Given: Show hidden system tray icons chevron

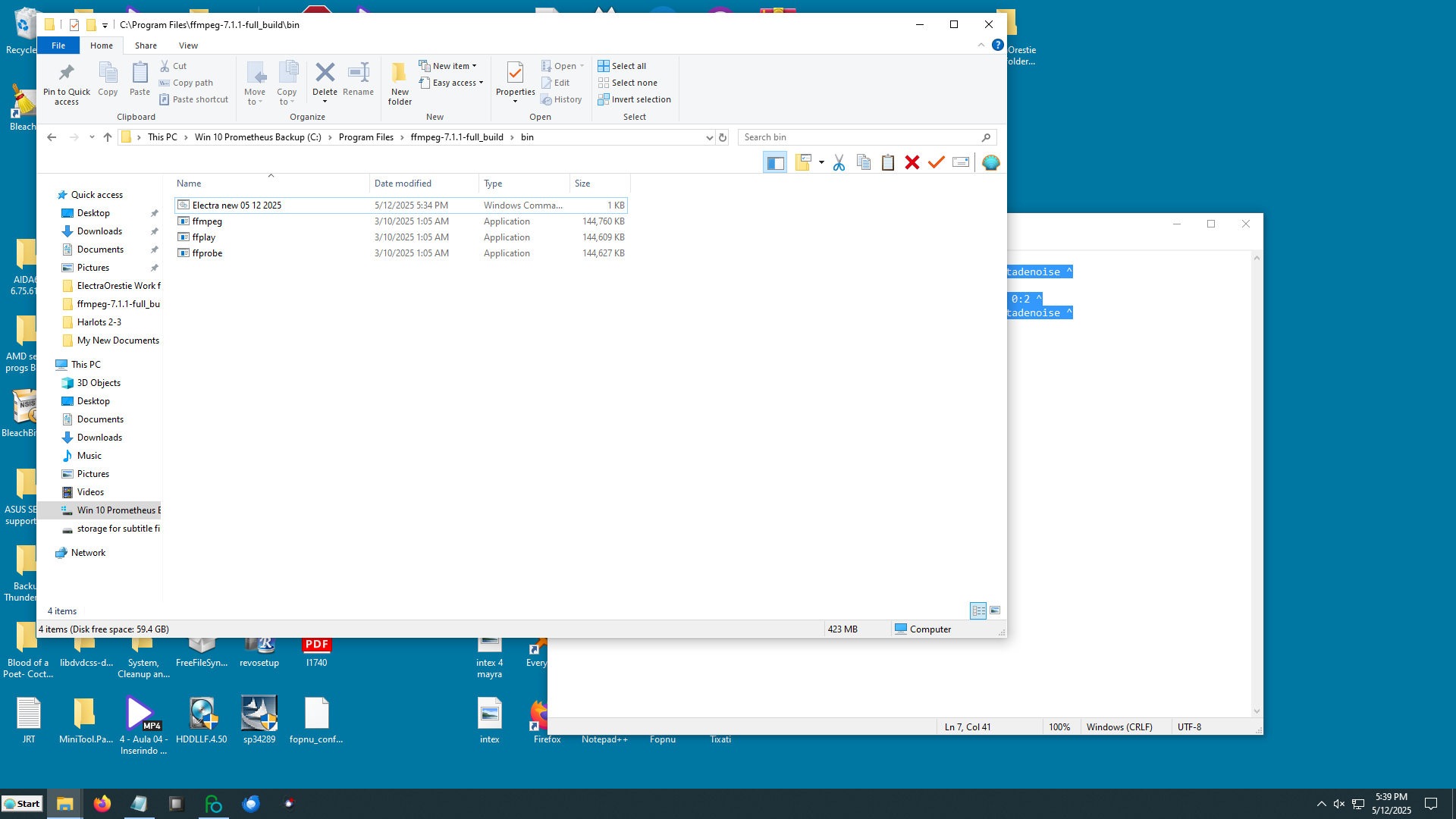Looking at the screenshot, I should [x=1321, y=804].
